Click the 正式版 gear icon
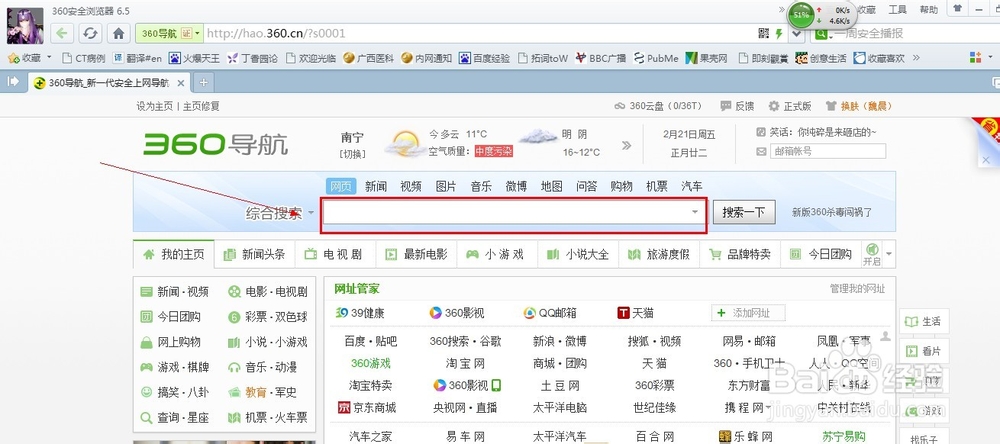1000x444 pixels. (774, 106)
